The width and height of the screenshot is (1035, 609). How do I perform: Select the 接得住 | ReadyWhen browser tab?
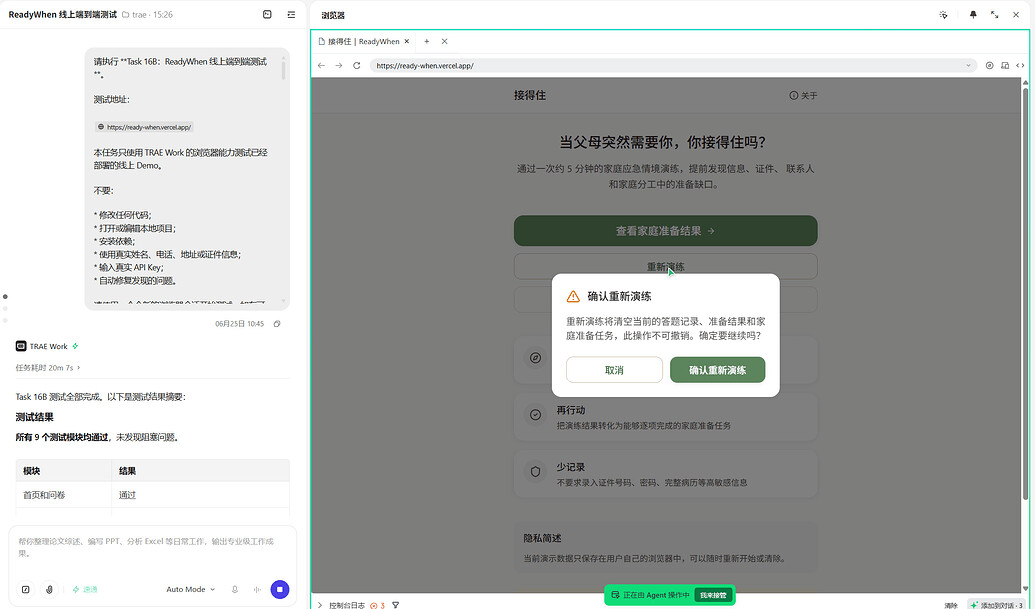coord(364,41)
